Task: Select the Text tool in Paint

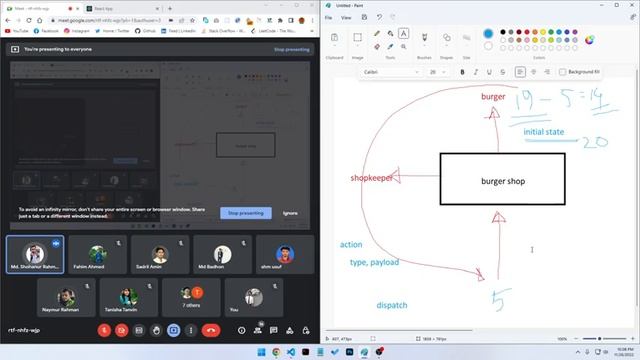Action: click(x=403, y=33)
